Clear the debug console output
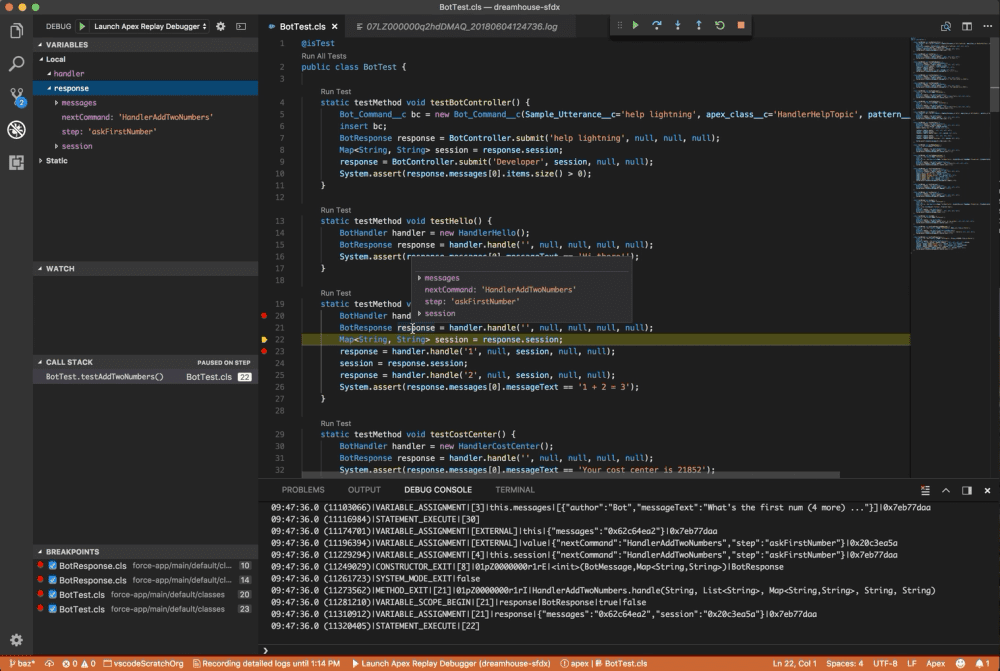 925,490
